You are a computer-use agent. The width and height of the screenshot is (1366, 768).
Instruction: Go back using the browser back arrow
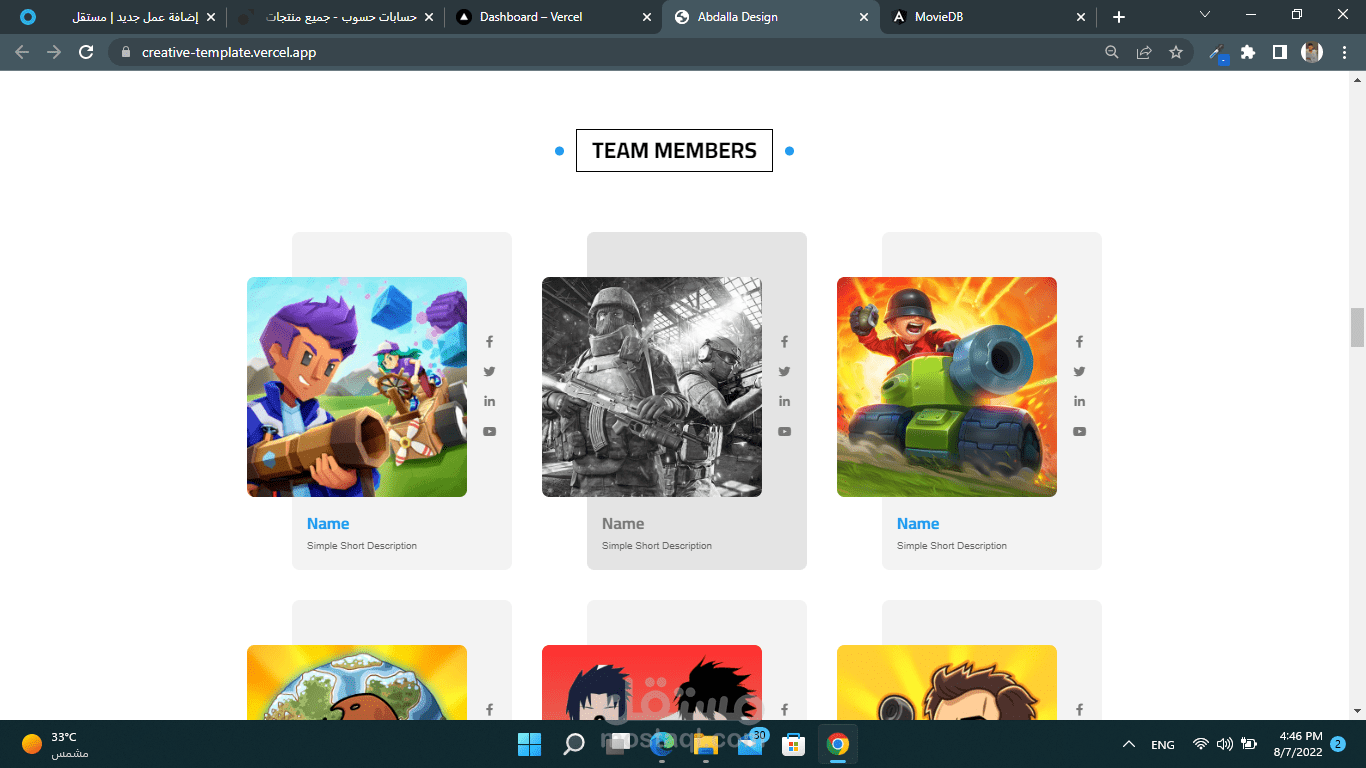click(x=22, y=52)
